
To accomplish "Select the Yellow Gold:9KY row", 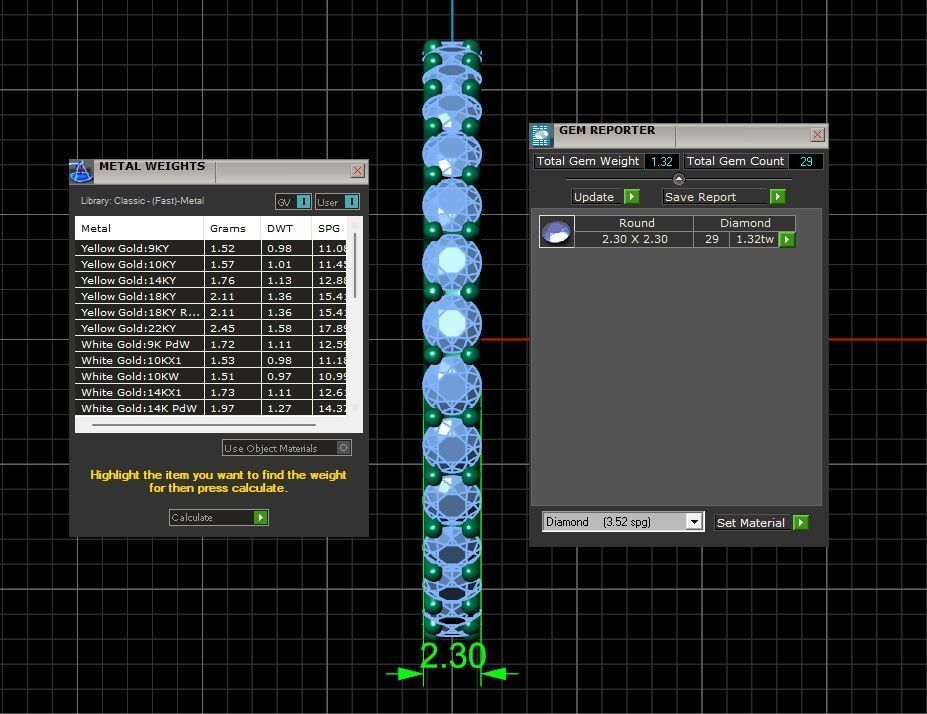I will point(210,248).
